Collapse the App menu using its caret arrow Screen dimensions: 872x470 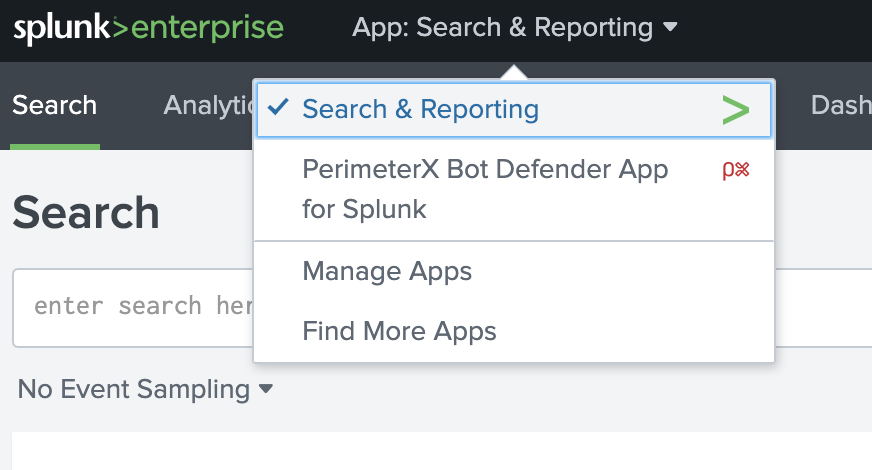(x=670, y=28)
